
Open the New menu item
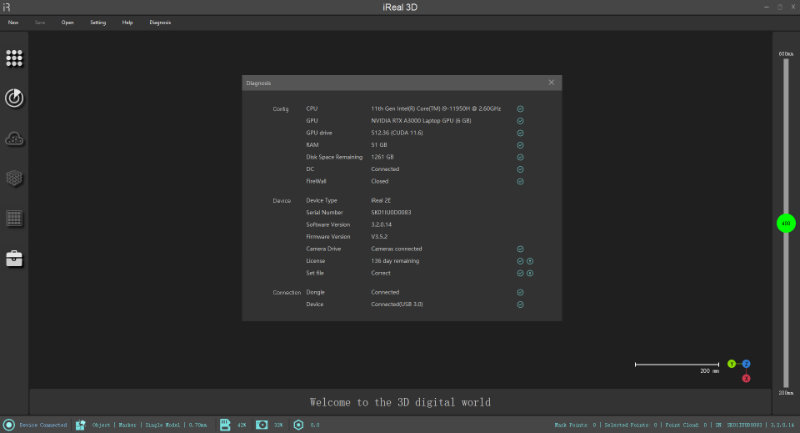pyautogui.click(x=13, y=22)
